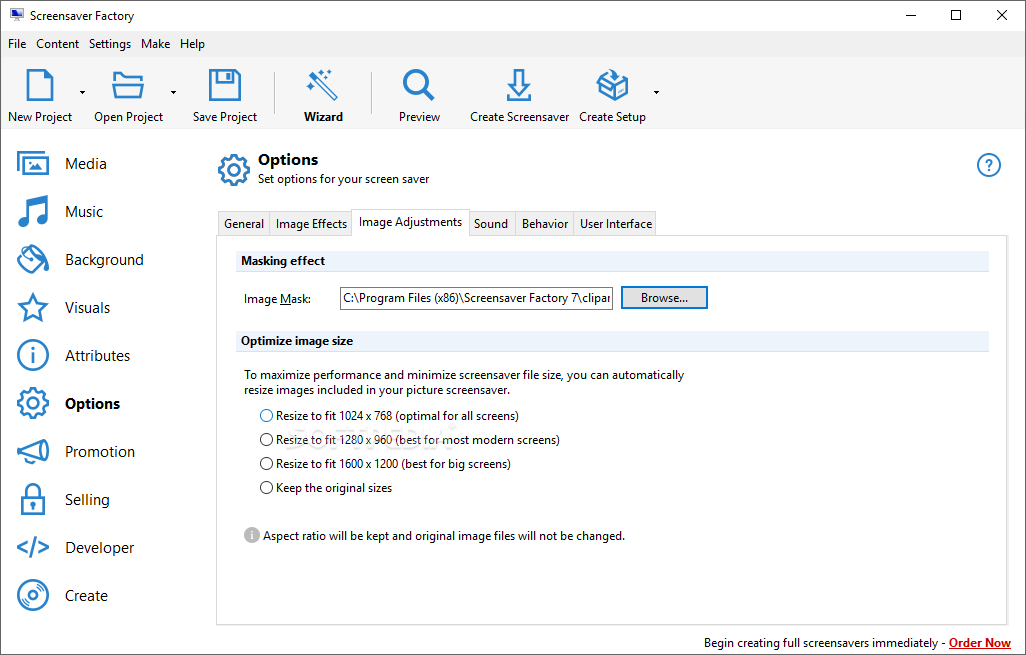Open the File menu
This screenshot has width=1026, height=655.
pyautogui.click(x=17, y=44)
